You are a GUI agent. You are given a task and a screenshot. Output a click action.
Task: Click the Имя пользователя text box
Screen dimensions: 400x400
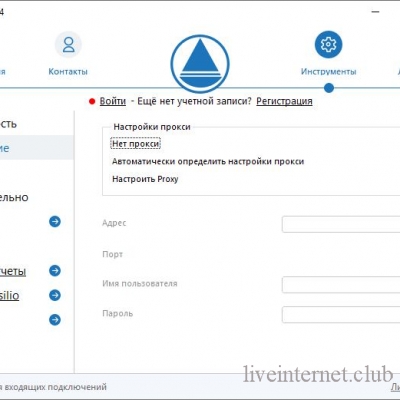click(341, 285)
